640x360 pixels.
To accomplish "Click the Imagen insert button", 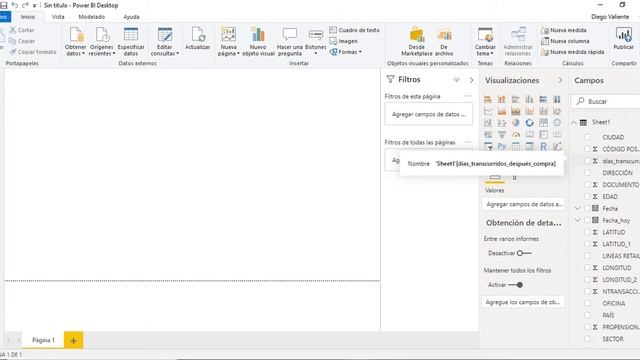I will (343, 41).
